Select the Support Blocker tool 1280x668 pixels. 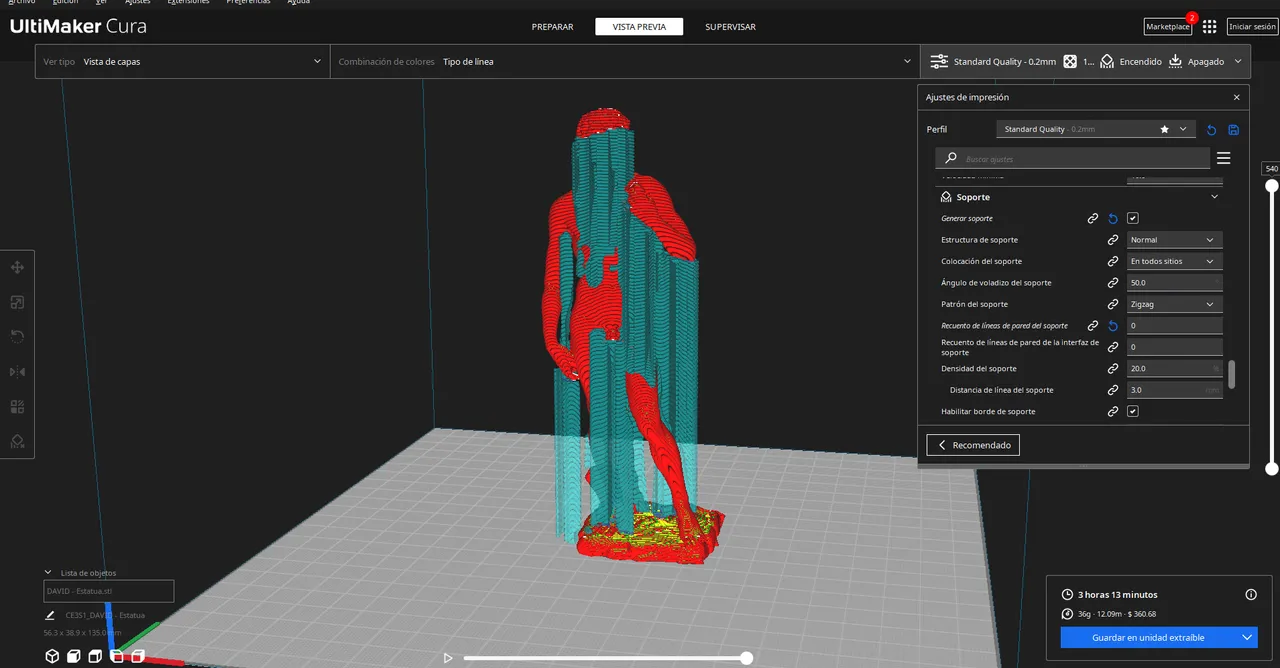[17, 441]
